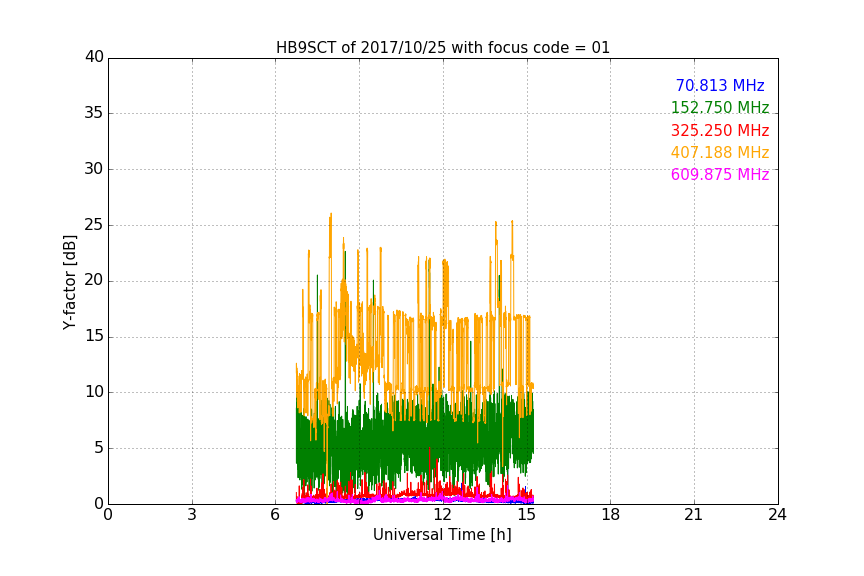Click the y-axis tick label 25

click(x=94, y=225)
